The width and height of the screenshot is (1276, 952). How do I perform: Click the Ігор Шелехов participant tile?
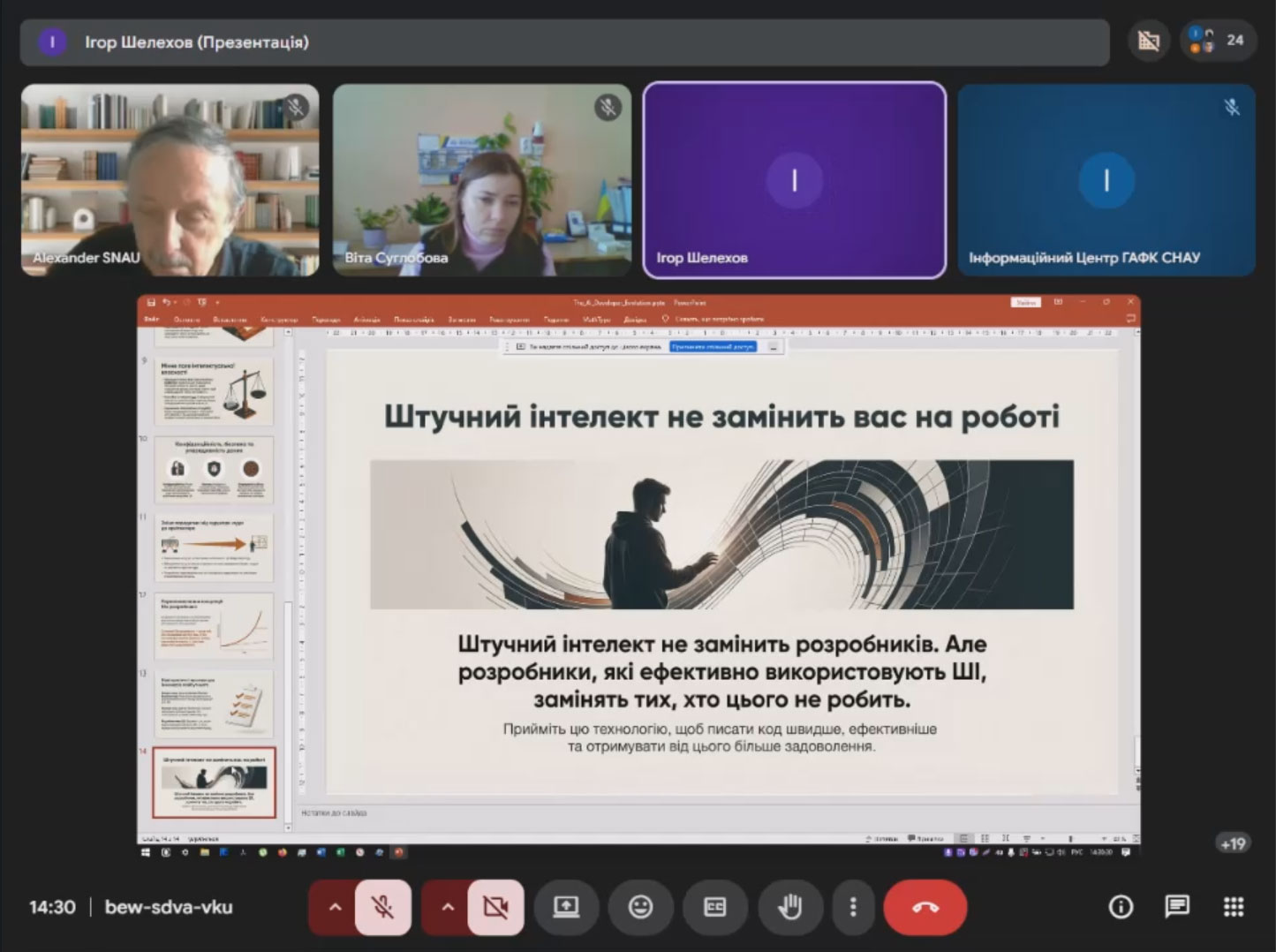(794, 180)
